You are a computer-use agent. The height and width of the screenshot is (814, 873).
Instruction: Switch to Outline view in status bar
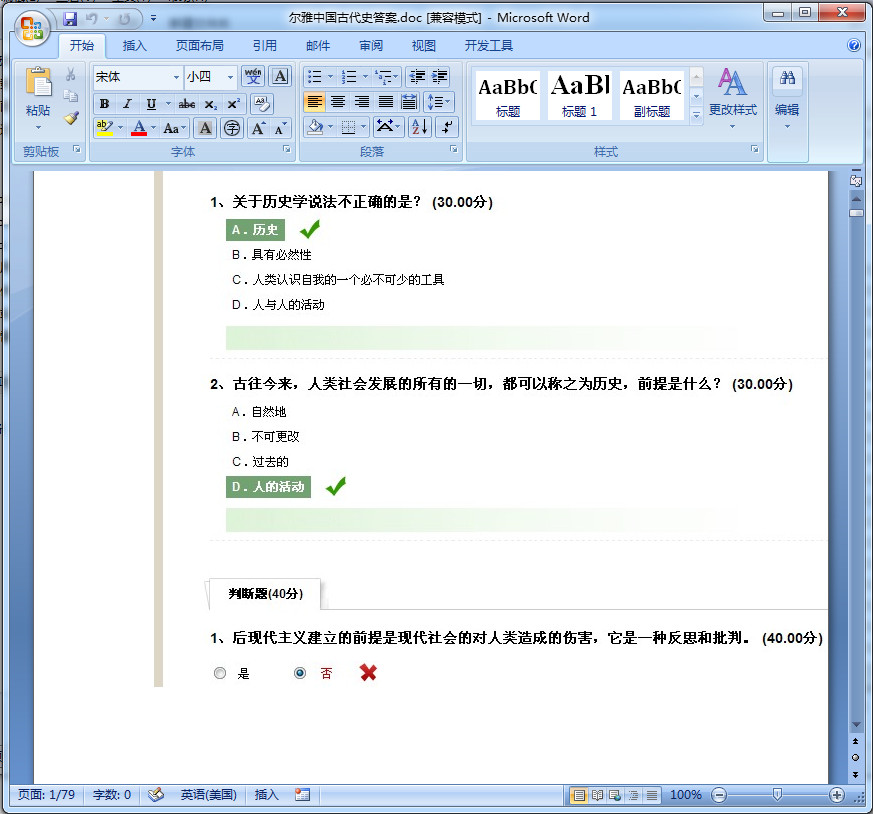click(634, 795)
